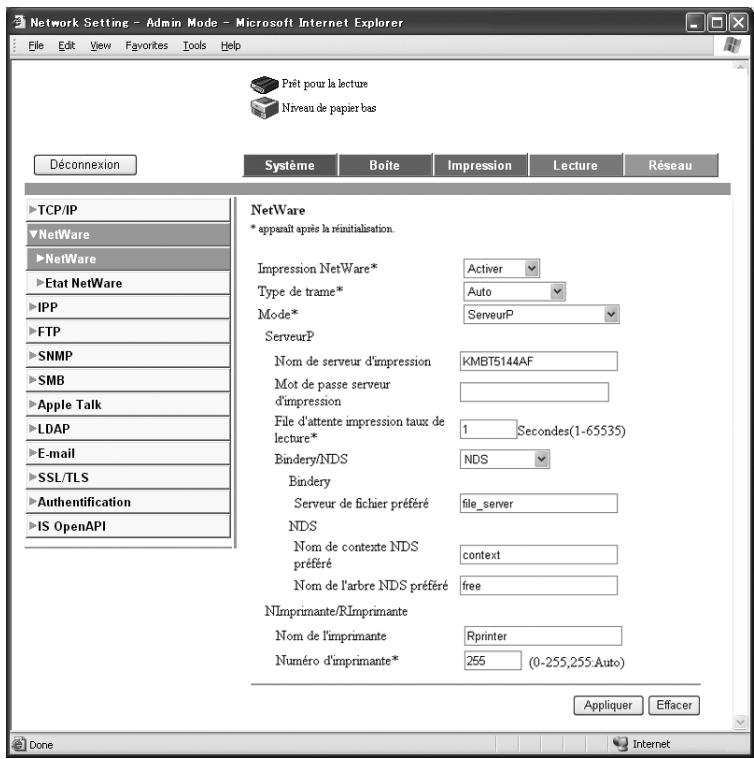Select the NetWare sub-item in sidebar
Viewport: 754px width, 759px height.
point(128,258)
